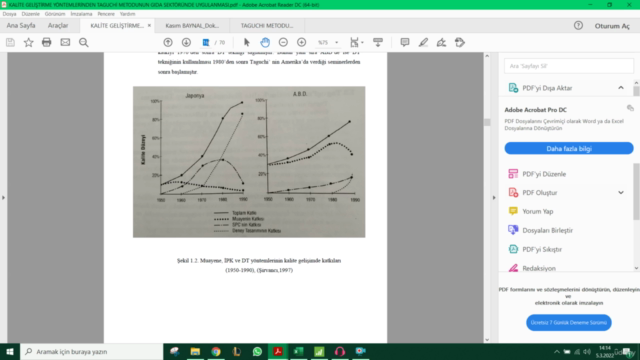Switch to the Araçlar tab
The image size is (640, 360).
point(58,25)
